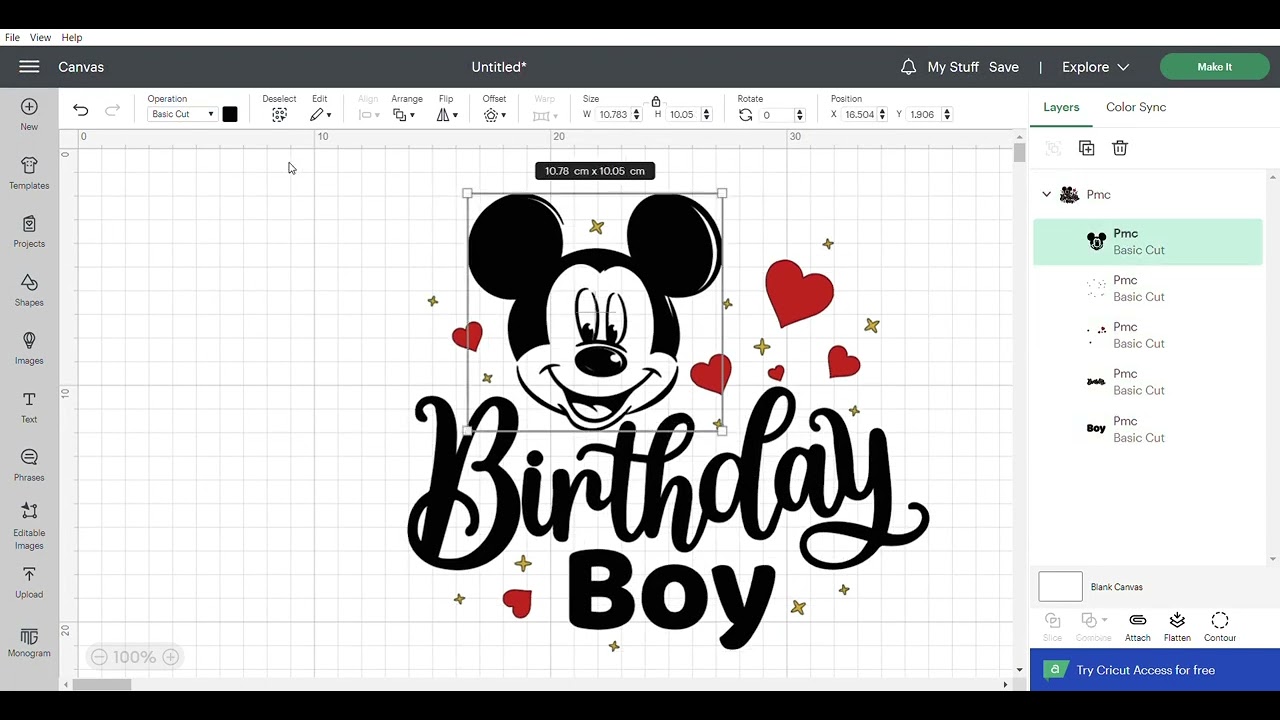
Task: Open the operation color swatch
Action: point(230,114)
